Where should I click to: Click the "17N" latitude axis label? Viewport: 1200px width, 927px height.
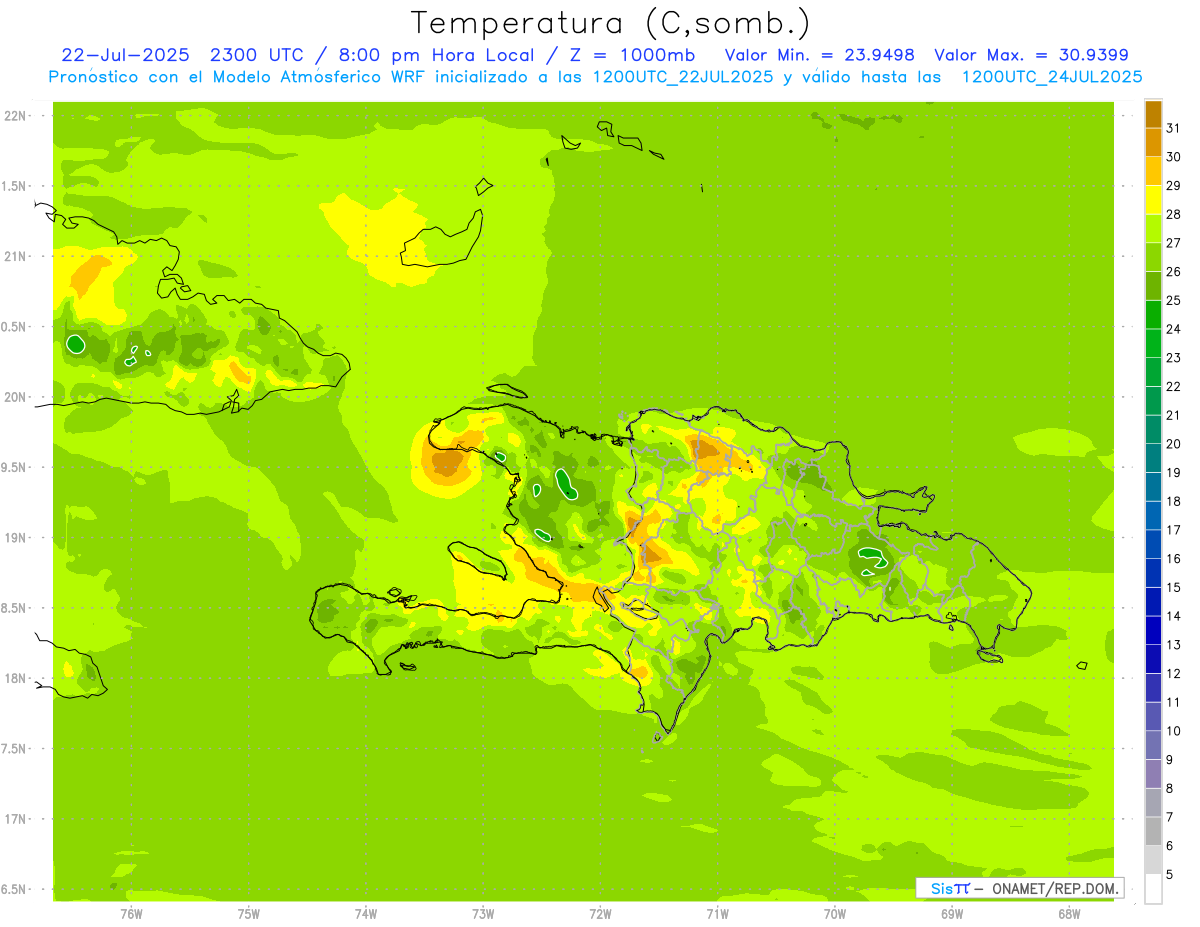tap(16, 819)
